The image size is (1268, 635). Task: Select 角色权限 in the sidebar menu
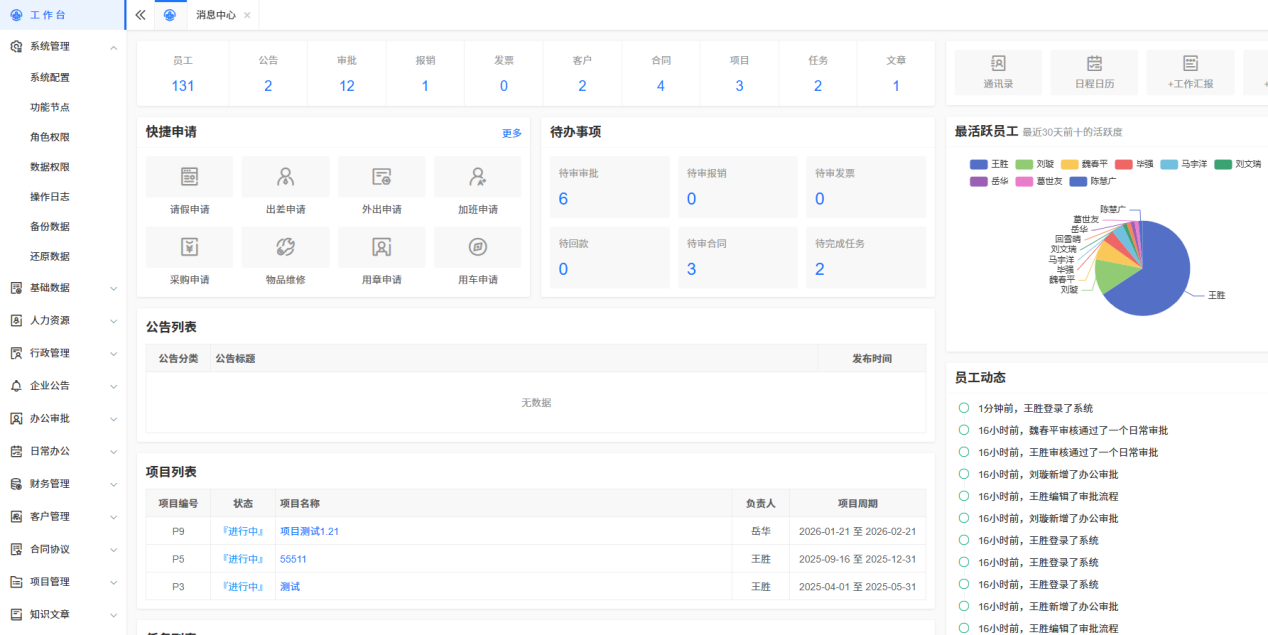coord(50,137)
